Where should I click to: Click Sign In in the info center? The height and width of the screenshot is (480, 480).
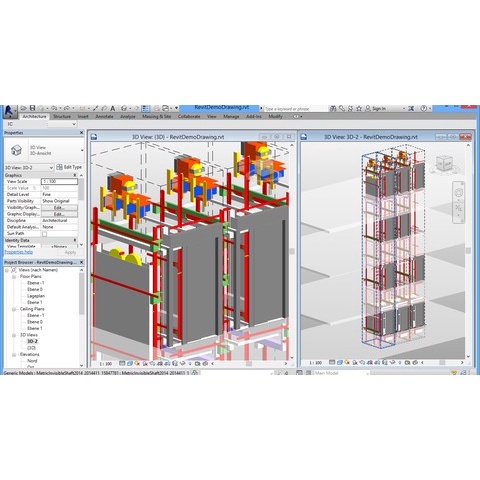pos(379,109)
